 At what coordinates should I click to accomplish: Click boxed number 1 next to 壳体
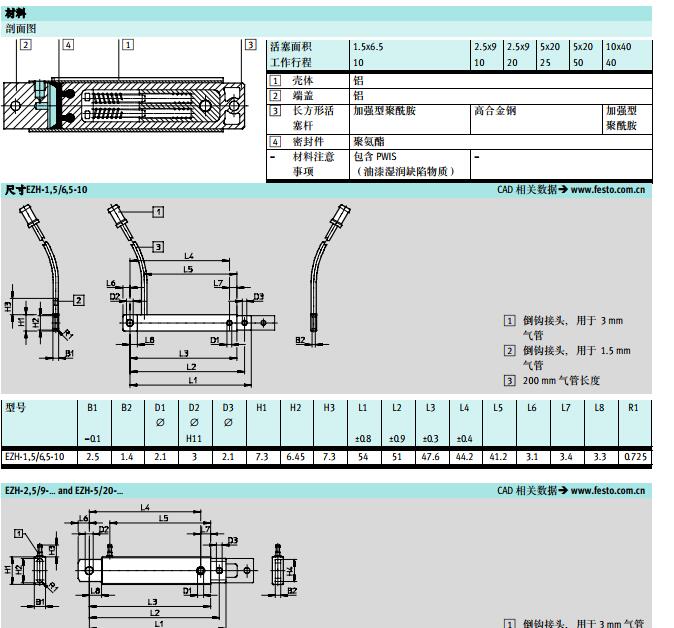(275, 80)
